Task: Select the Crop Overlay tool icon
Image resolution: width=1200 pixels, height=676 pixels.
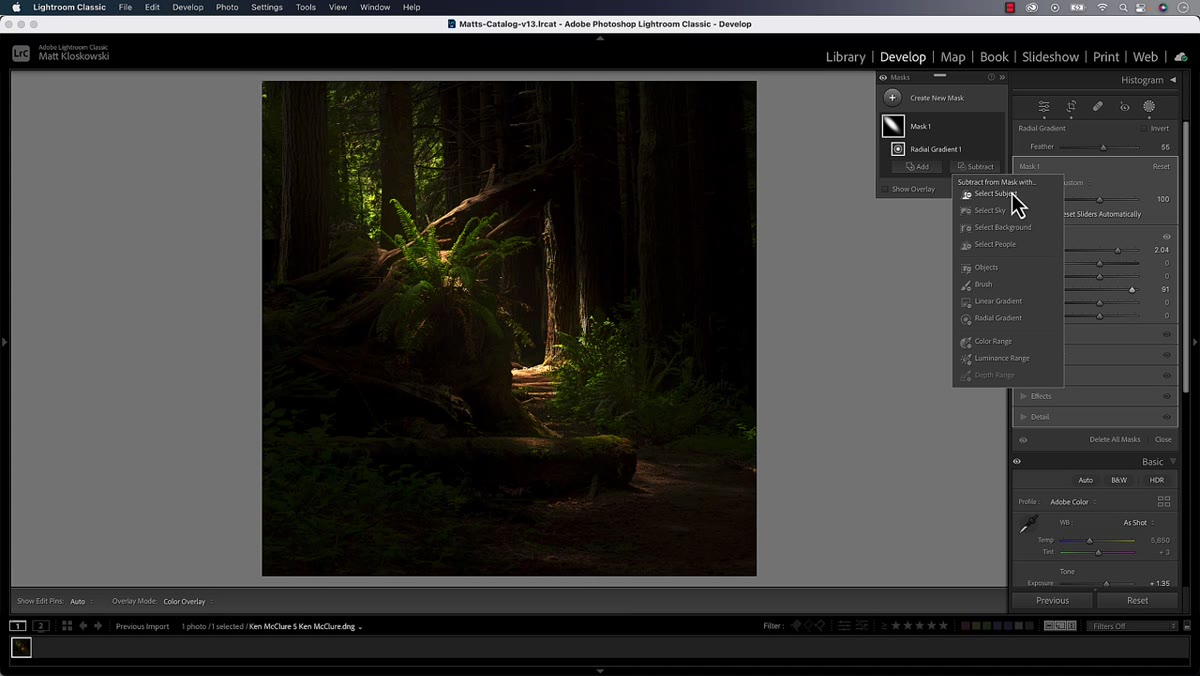Action: point(1071,106)
